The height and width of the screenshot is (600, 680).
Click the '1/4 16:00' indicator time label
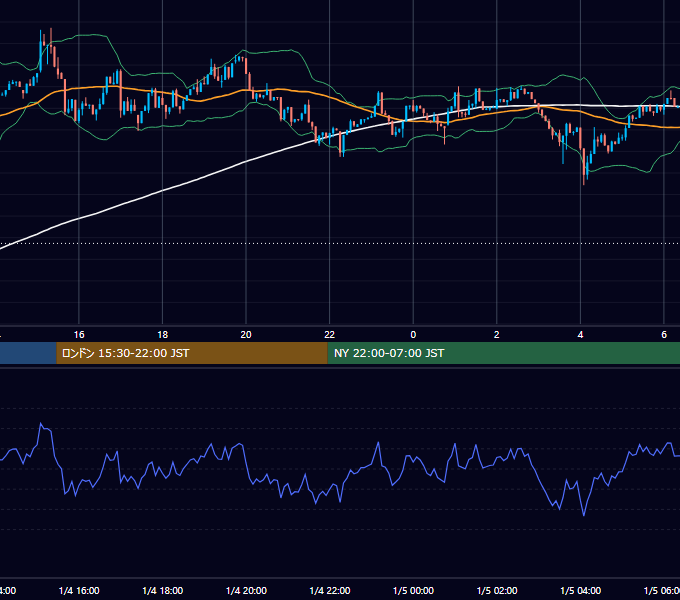79,591
